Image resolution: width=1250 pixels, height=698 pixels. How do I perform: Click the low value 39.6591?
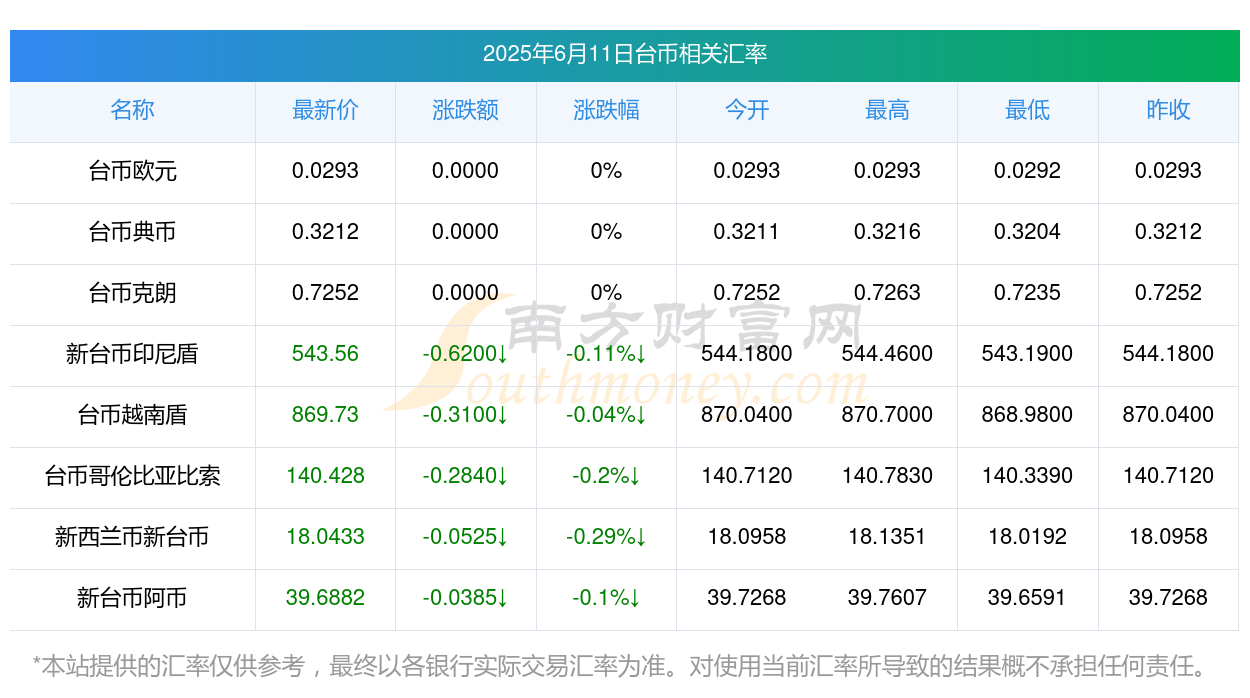pos(1027,598)
